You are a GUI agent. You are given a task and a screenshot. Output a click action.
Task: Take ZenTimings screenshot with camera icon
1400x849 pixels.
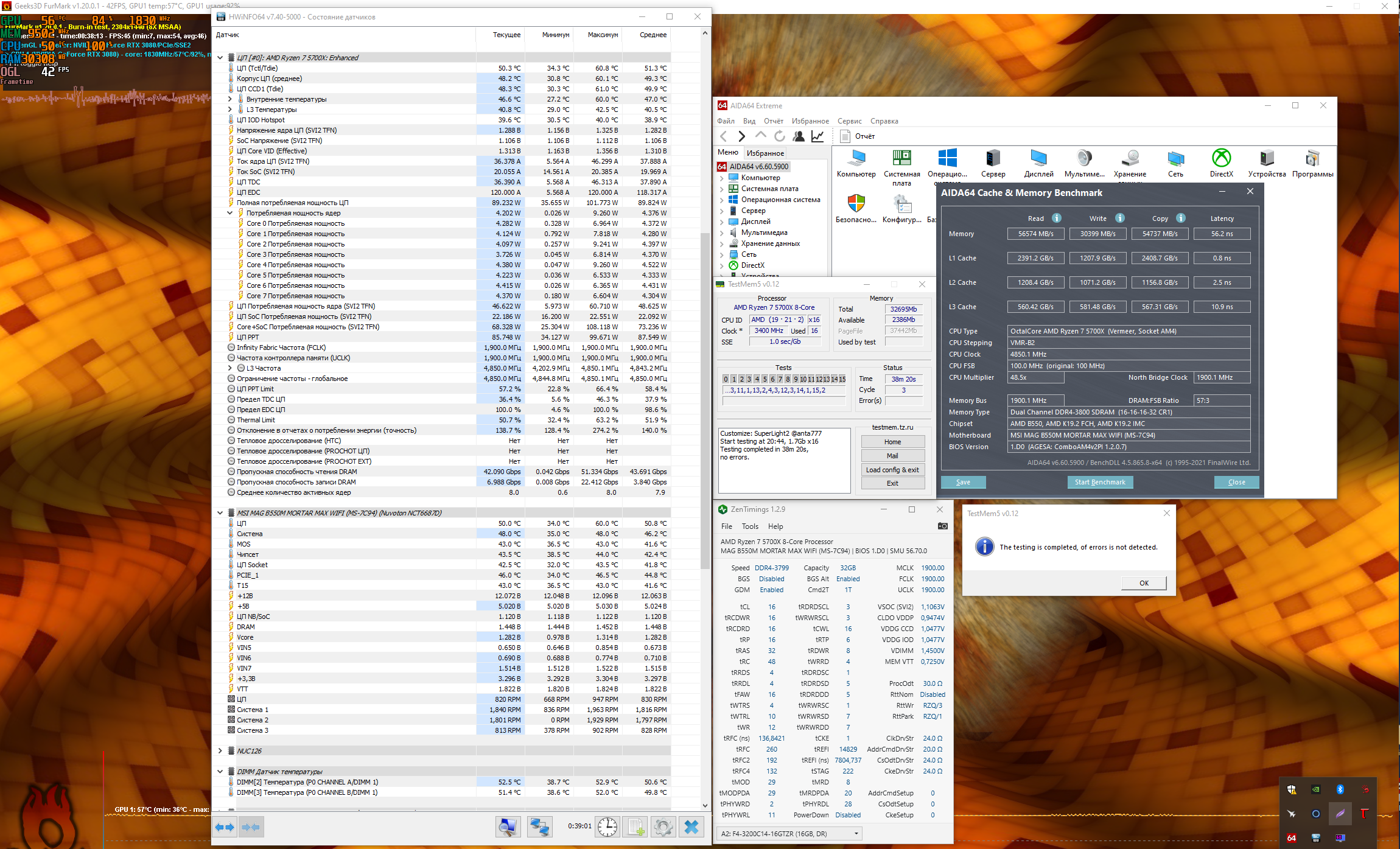click(942, 526)
